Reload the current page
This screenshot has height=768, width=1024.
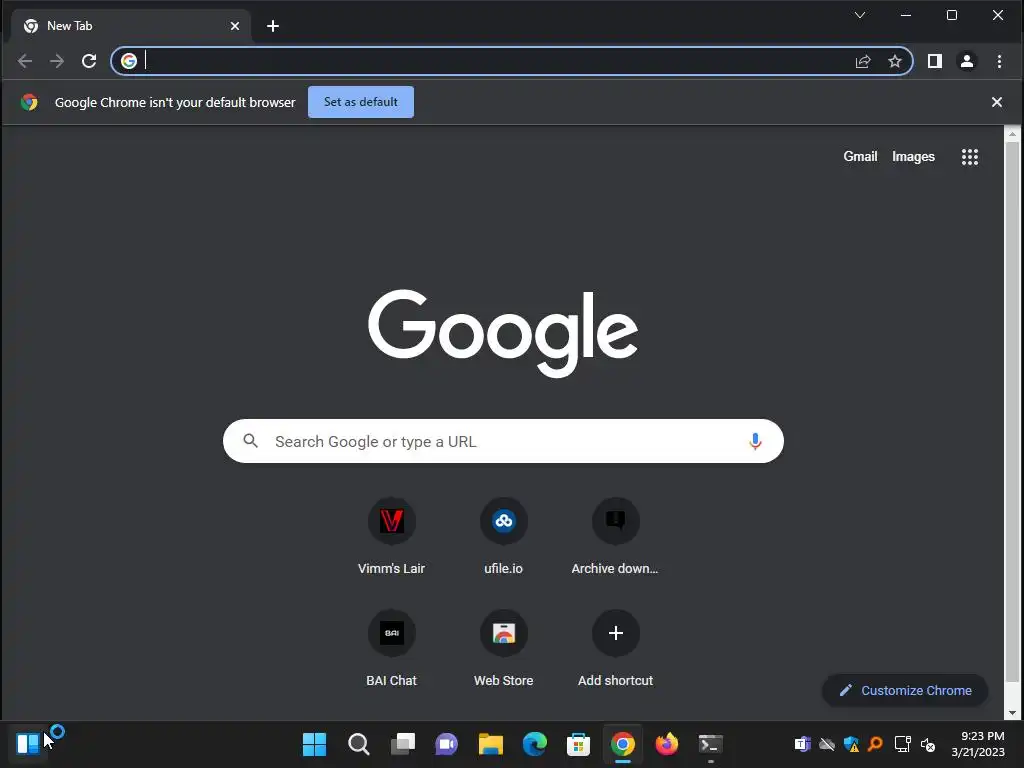tap(89, 61)
